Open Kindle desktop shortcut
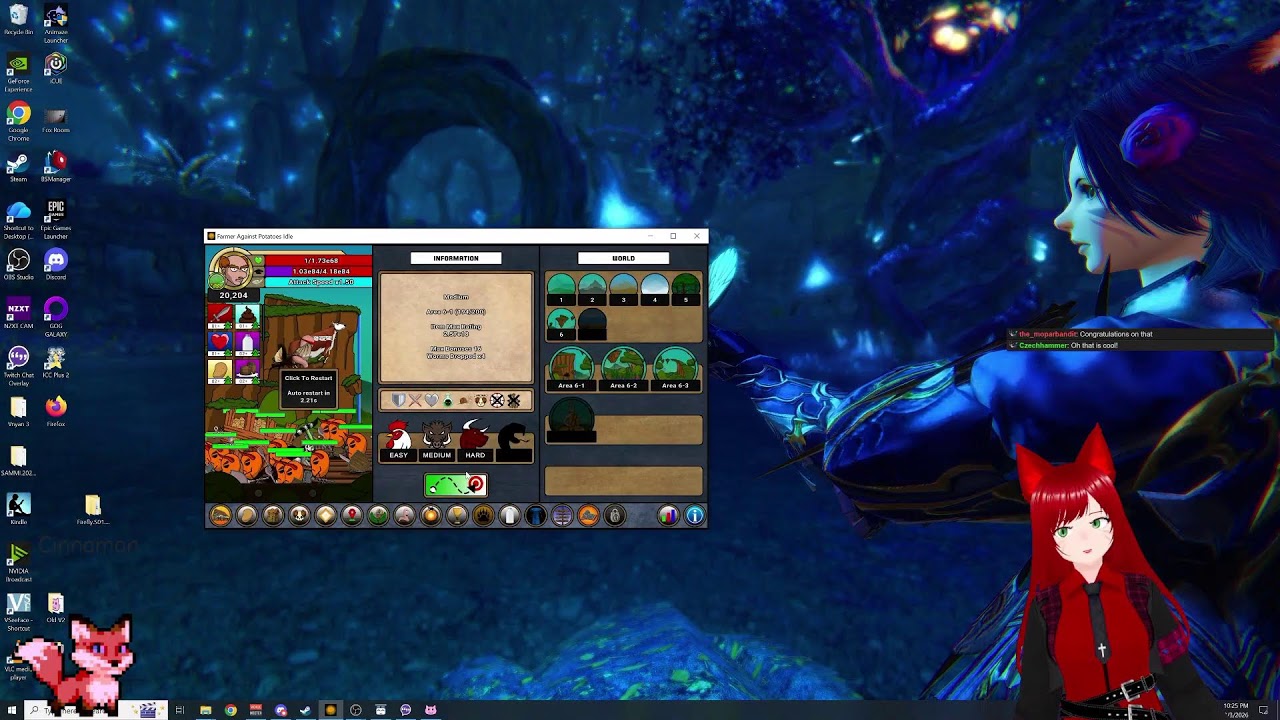This screenshot has width=1280, height=720. pyautogui.click(x=18, y=508)
